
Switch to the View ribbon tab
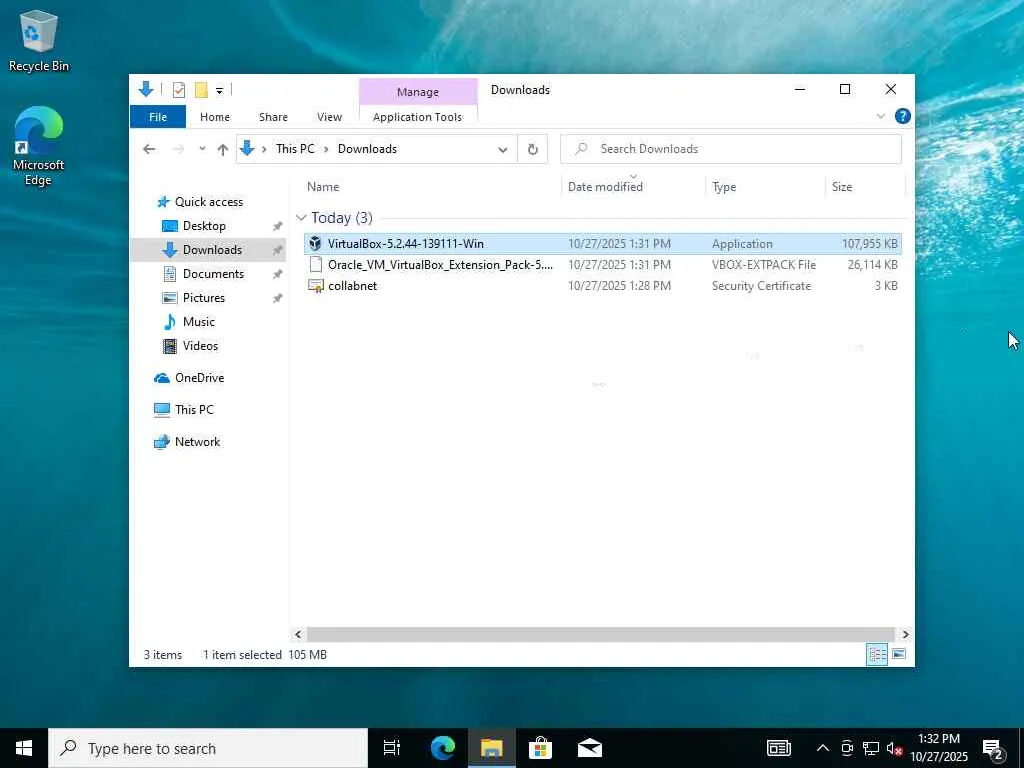[329, 117]
